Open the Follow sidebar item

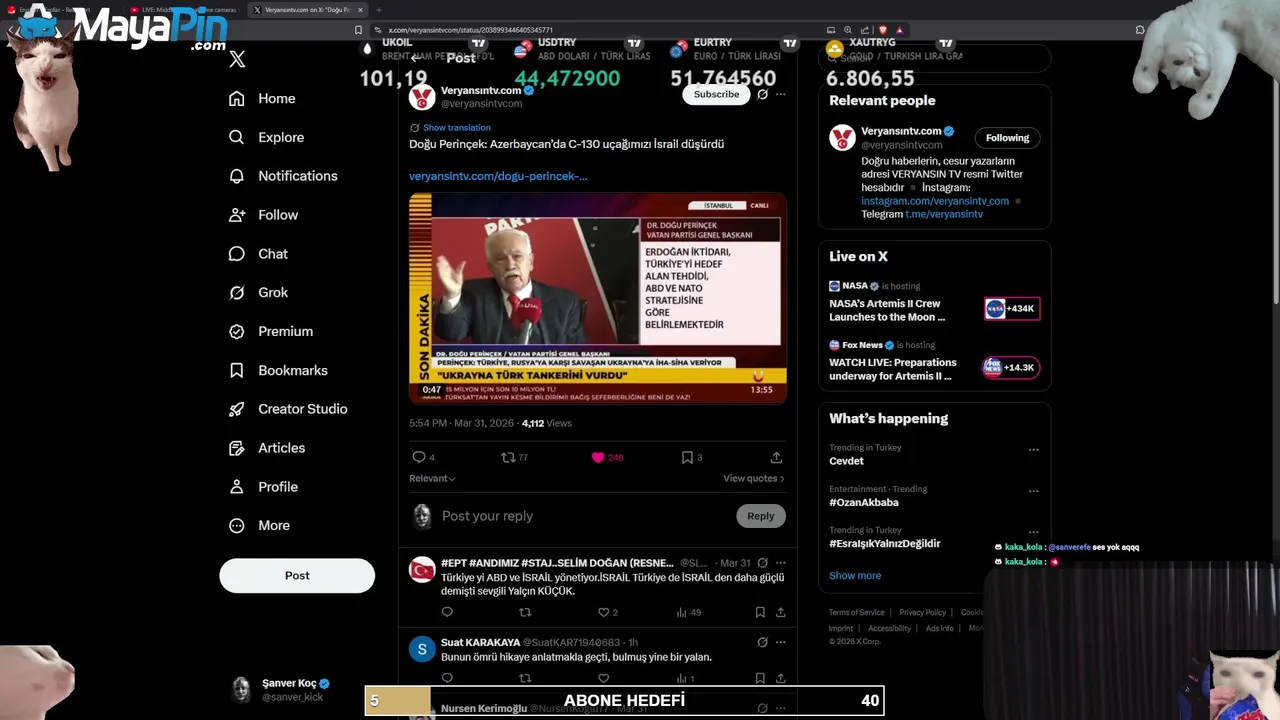coord(263,215)
